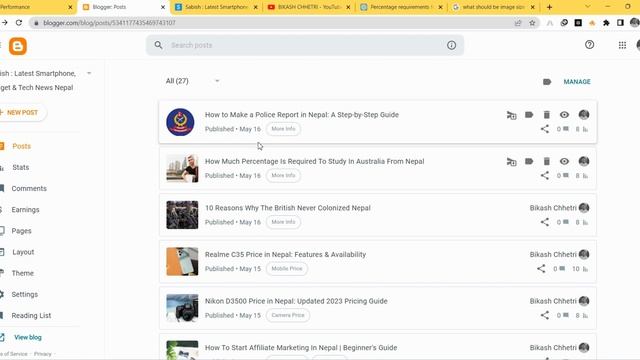Open the Google apps grid icon

[x=622, y=45]
